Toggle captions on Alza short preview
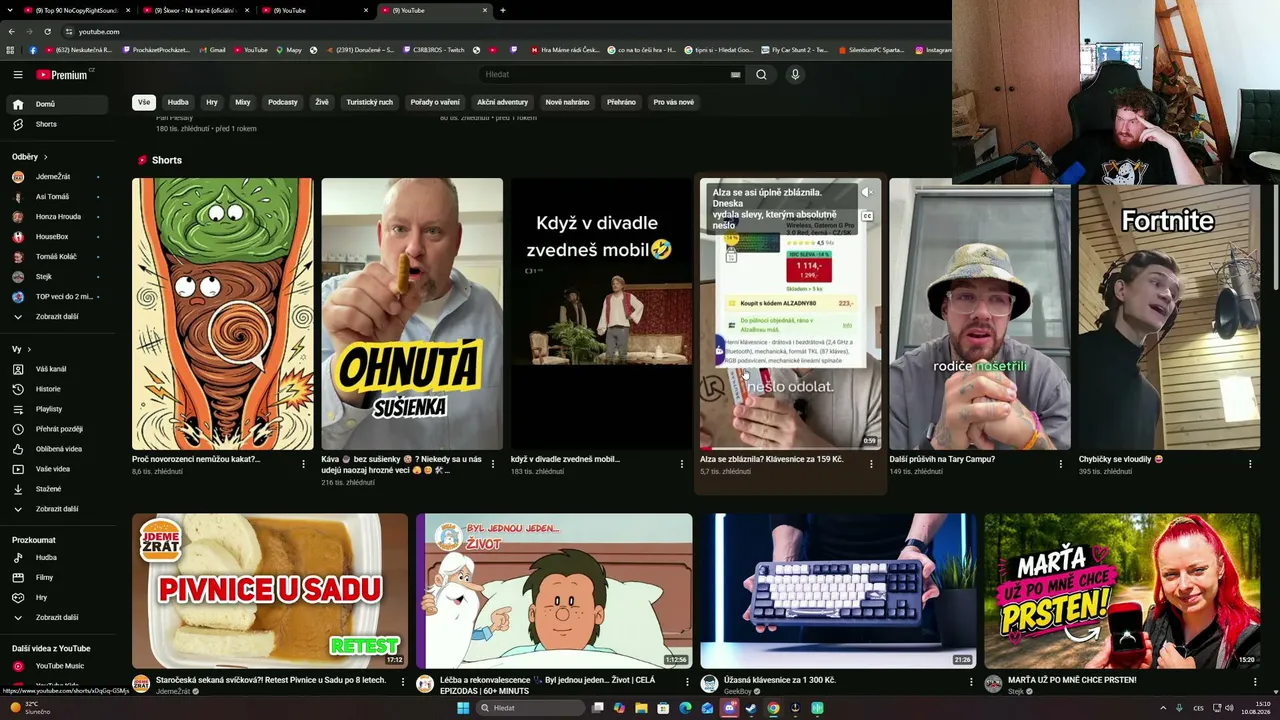Image resolution: width=1280 pixels, height=720 pixels. (x=867, y=216)
